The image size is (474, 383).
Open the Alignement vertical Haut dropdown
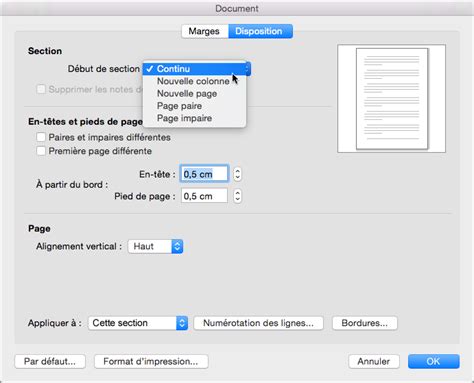[156, 247]
